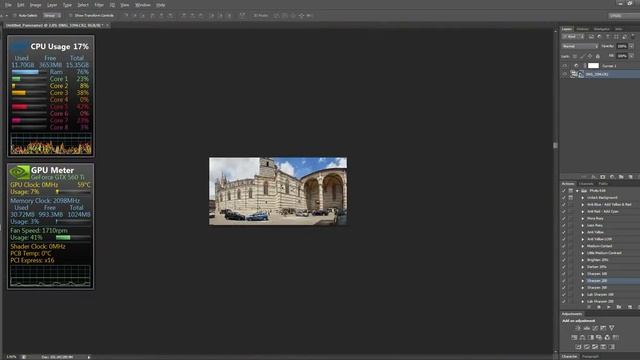Viewport: 640px width, 360px height.
Task: Open the Filter menu
Action: coord(99,5)
